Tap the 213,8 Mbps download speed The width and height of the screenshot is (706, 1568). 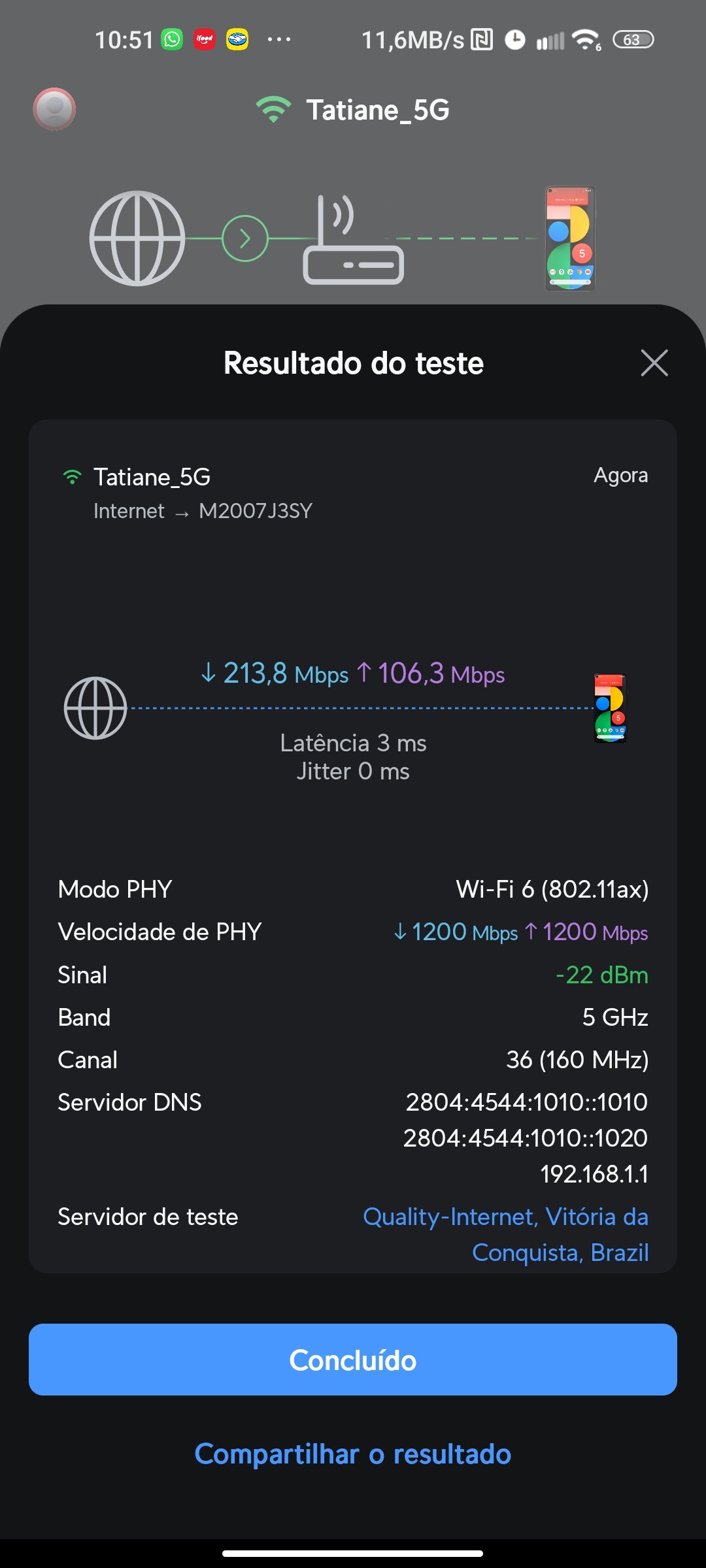pos(275,674)
